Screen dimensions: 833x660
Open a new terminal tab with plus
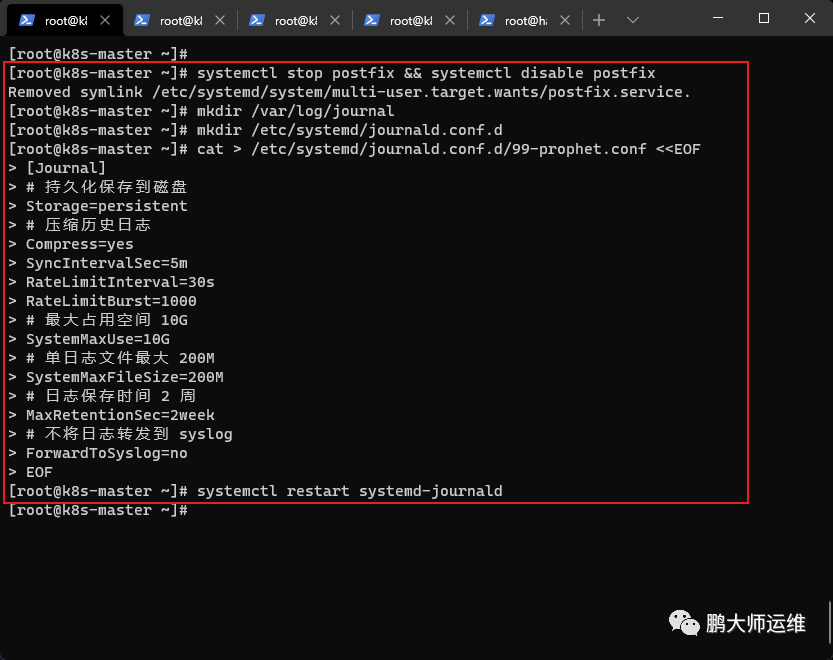pyautogui.click(x=599, y=20)
